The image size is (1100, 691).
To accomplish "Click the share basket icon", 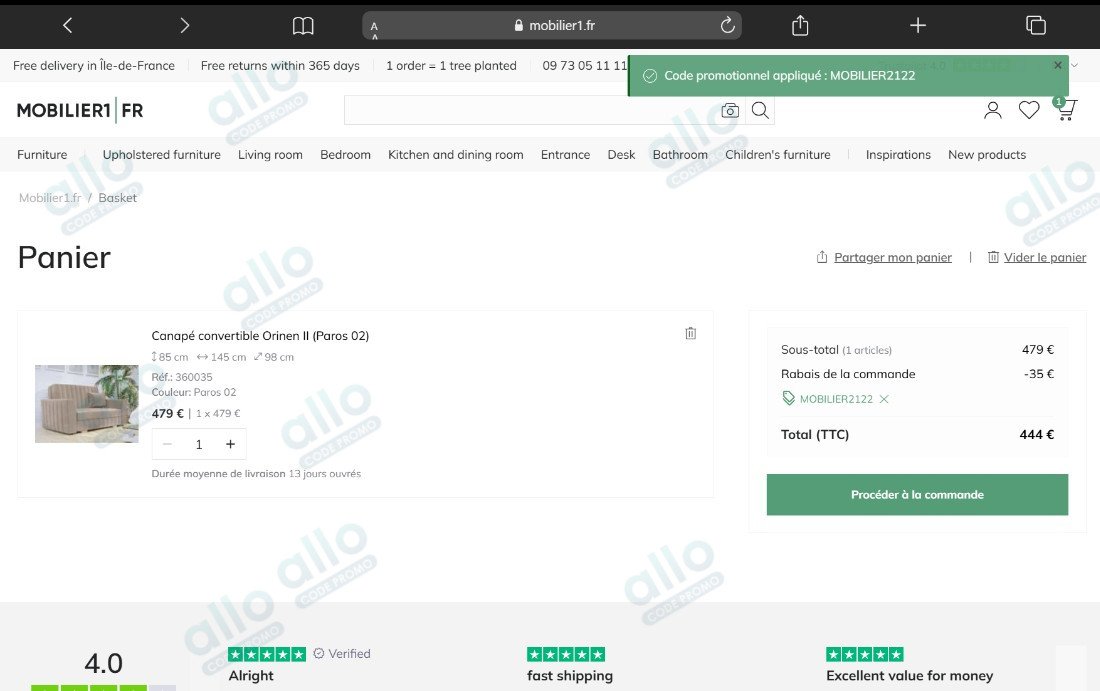I will (821, 257).
